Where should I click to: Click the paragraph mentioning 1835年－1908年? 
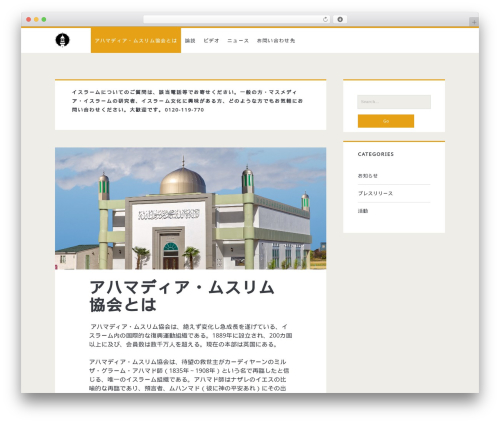tap(189, 375)
